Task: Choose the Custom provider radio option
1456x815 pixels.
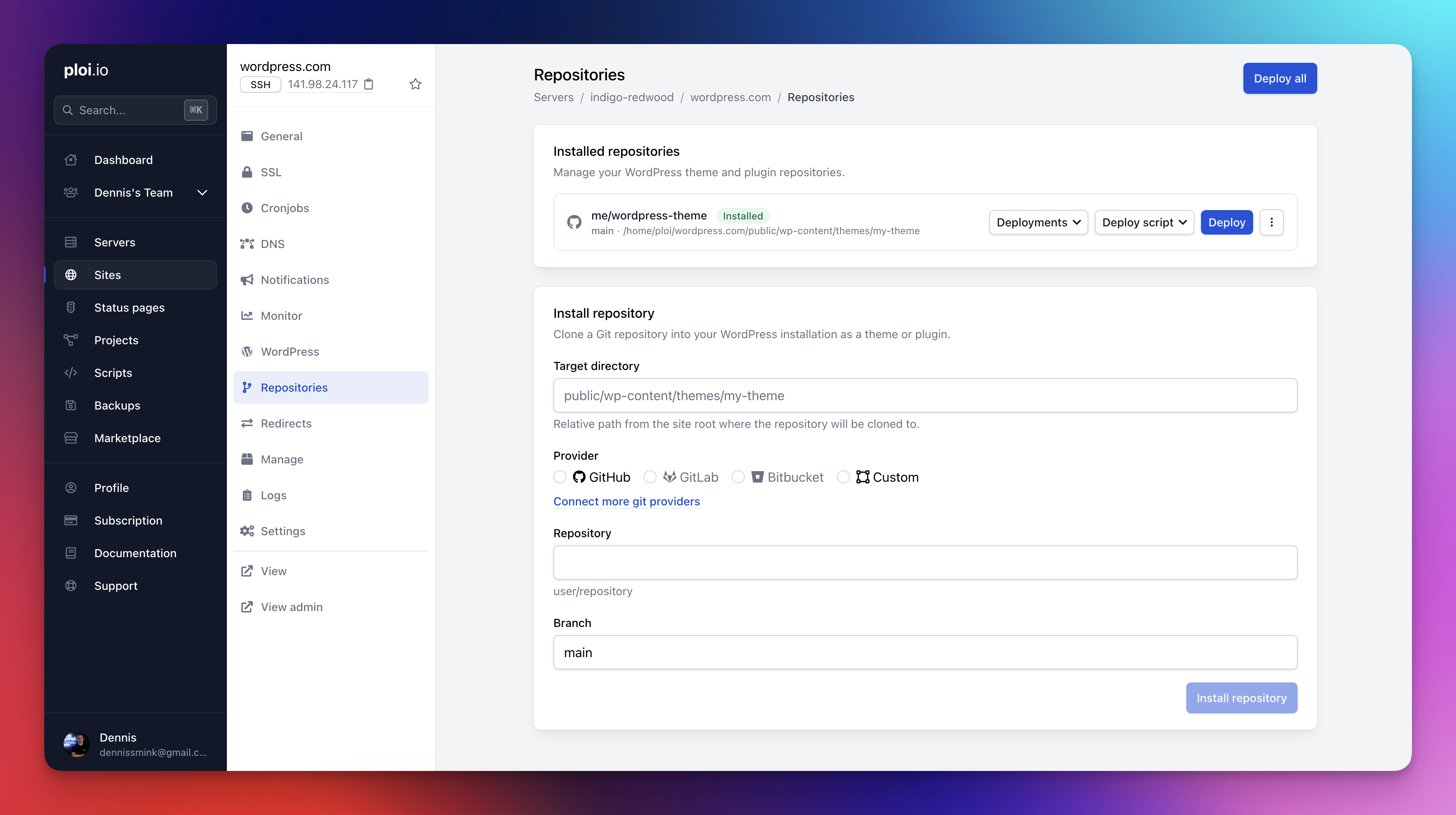Action: 843,477
